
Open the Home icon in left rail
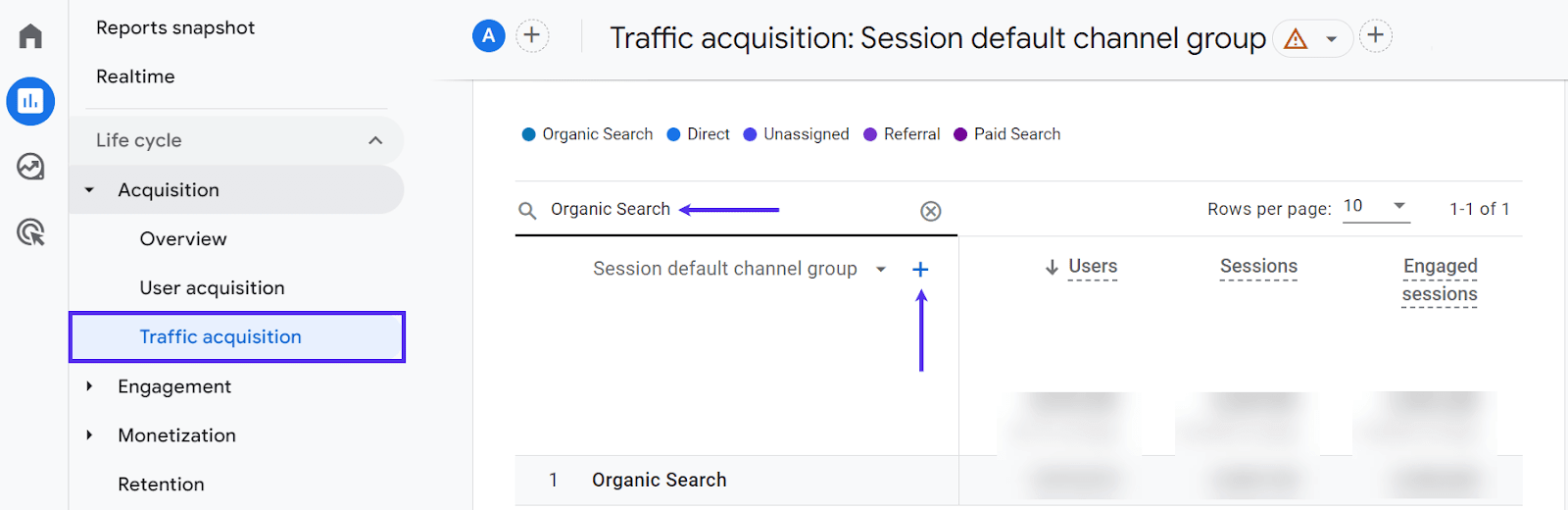click(30, 36)
